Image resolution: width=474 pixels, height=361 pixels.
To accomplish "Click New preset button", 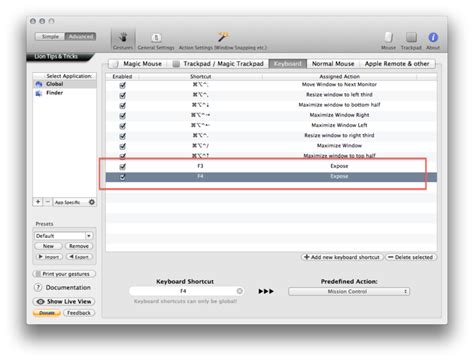I will [x=48, y=246].
